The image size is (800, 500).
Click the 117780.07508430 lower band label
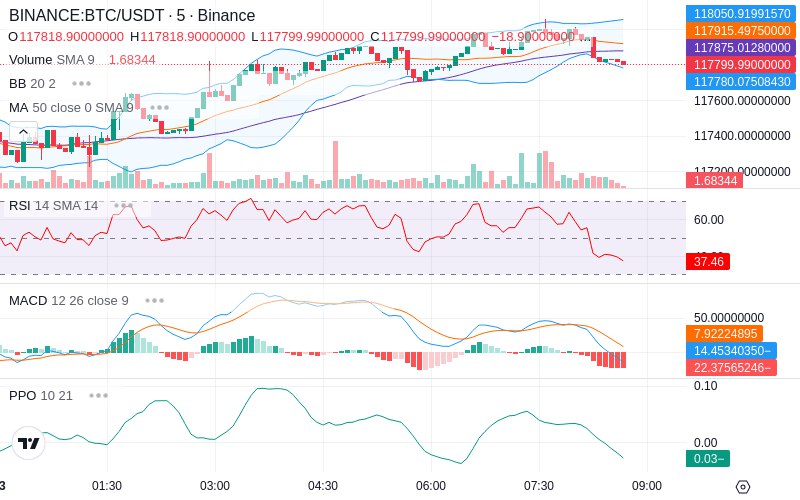click(x=741, y=81)
